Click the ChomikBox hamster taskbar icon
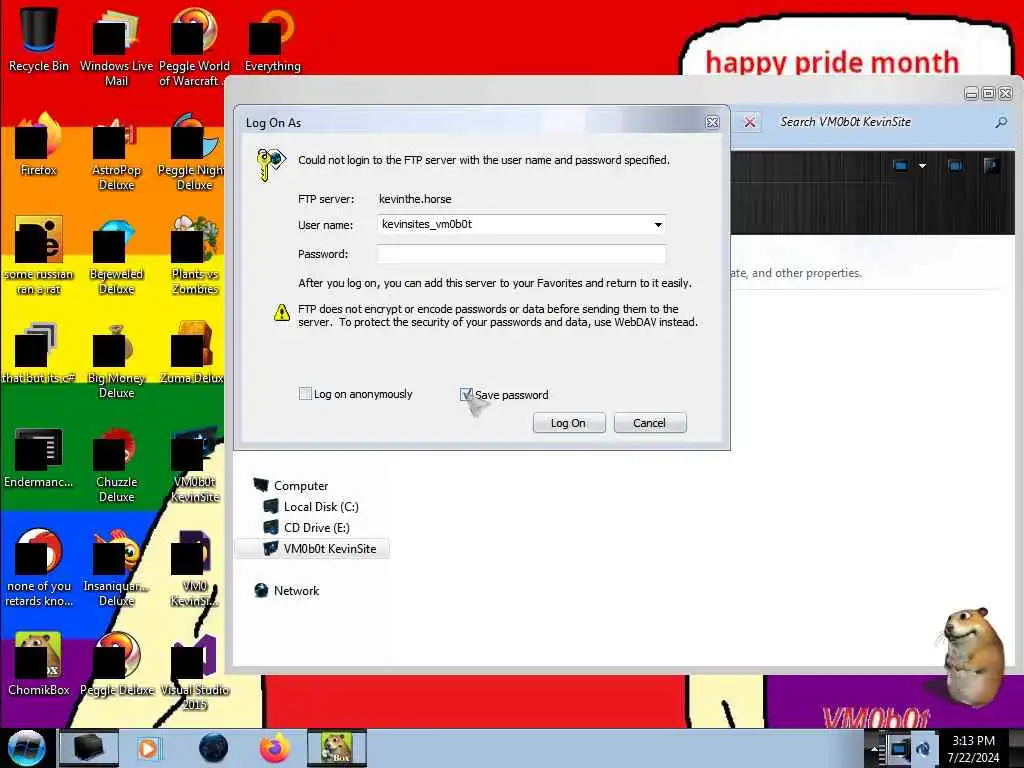Viewport: 1024px width, 768px height. click(337, 748)
